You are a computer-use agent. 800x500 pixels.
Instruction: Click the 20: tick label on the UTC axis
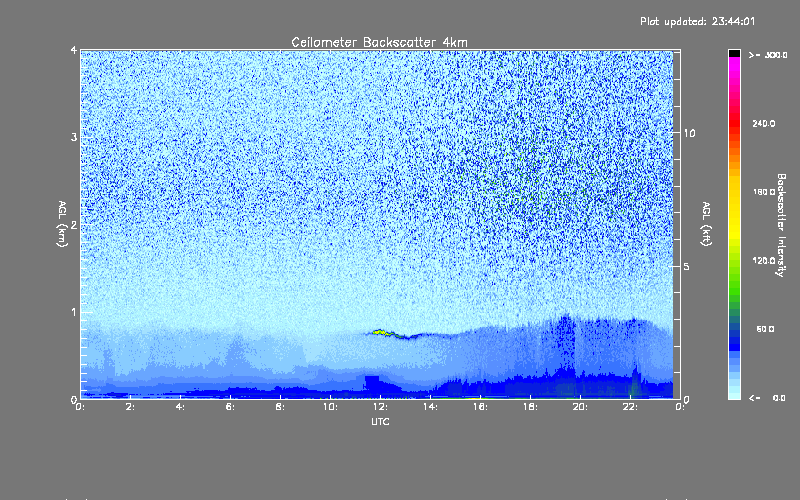(x=580, y=407)
